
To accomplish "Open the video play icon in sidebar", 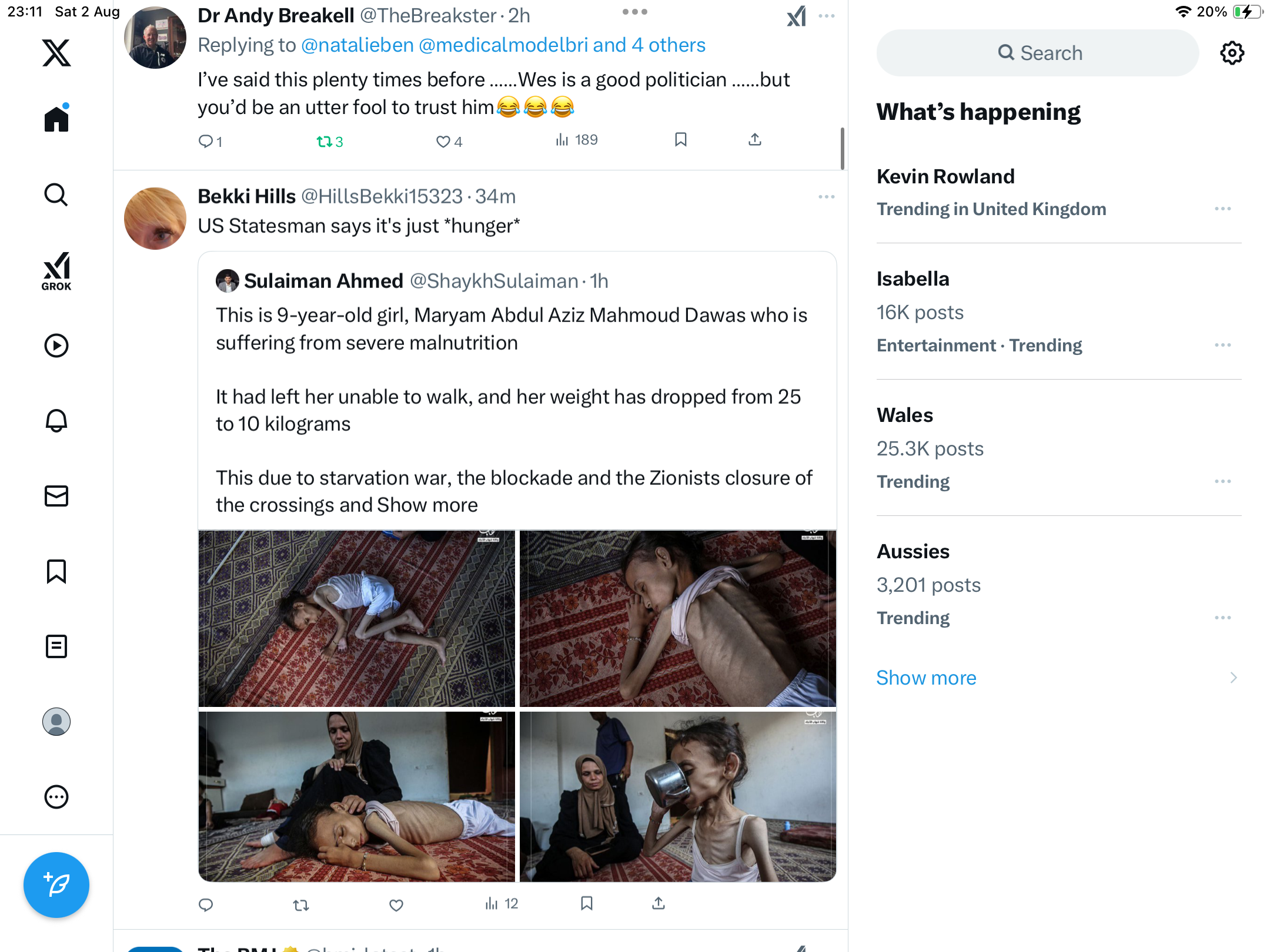I will pos(56,346).
